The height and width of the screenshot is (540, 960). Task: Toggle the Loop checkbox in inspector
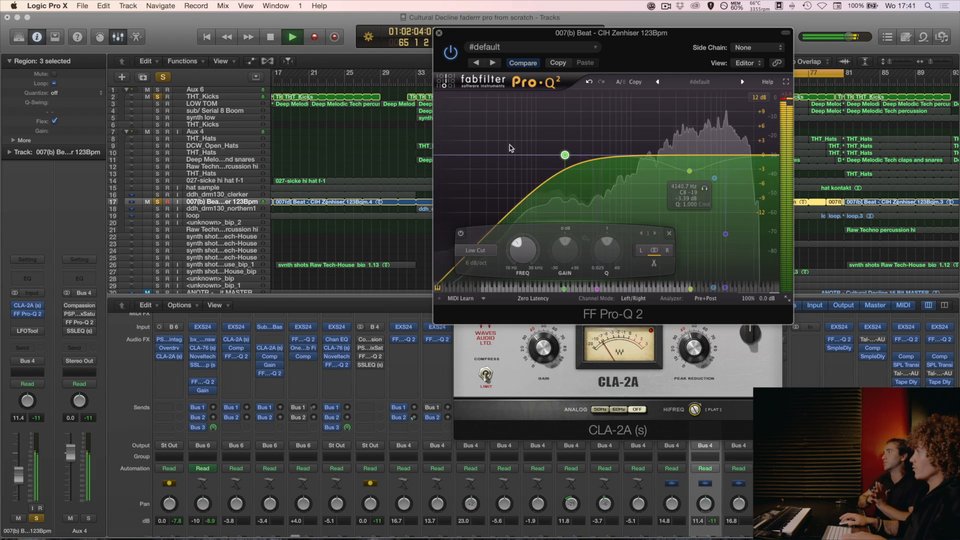[54, 83]
